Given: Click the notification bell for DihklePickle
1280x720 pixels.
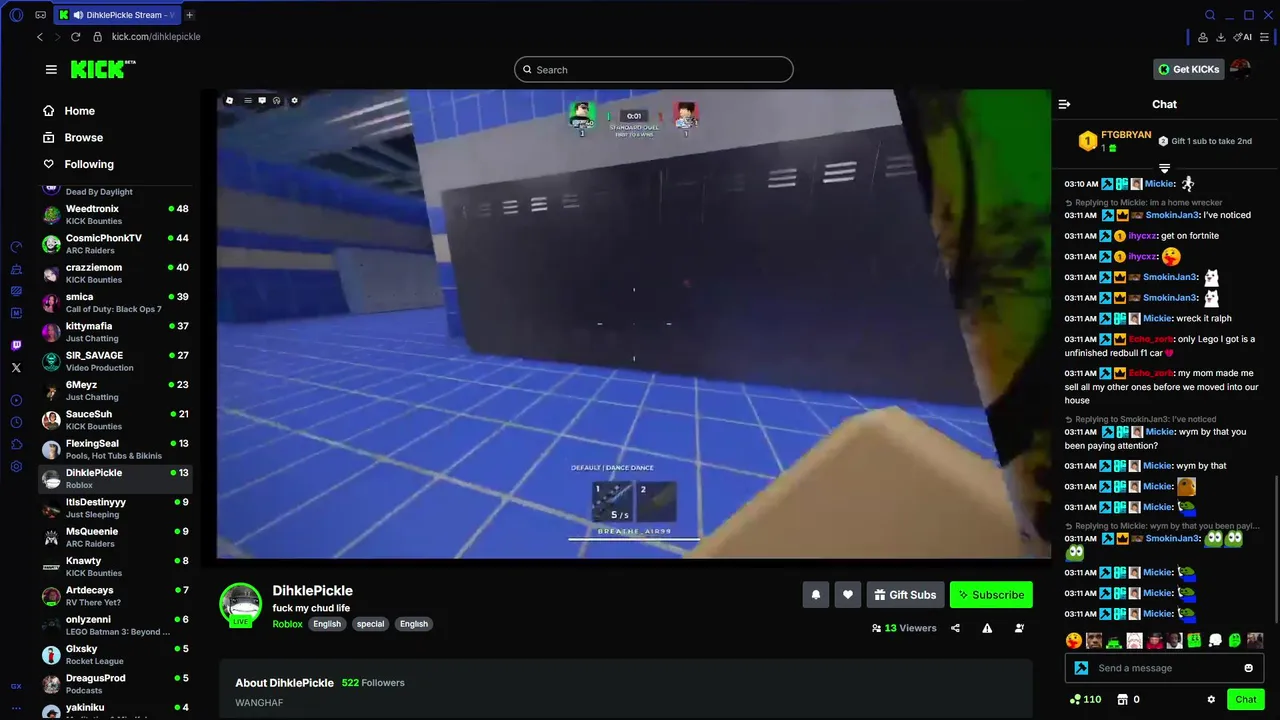Looking at the screenshot, I should (x=815, y=595).
